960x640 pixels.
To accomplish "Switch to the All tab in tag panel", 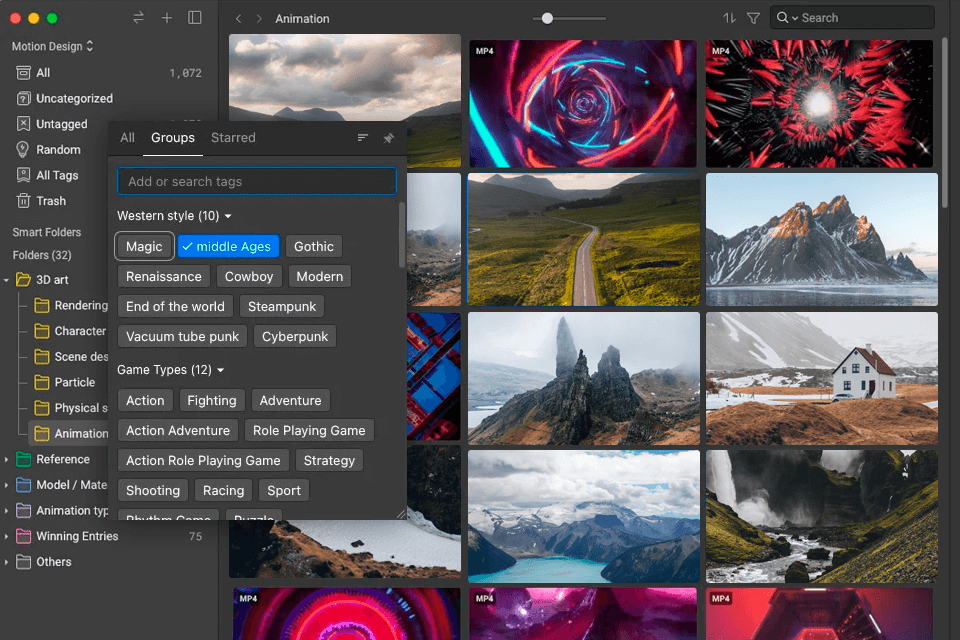I will click(x=127, y=138).
